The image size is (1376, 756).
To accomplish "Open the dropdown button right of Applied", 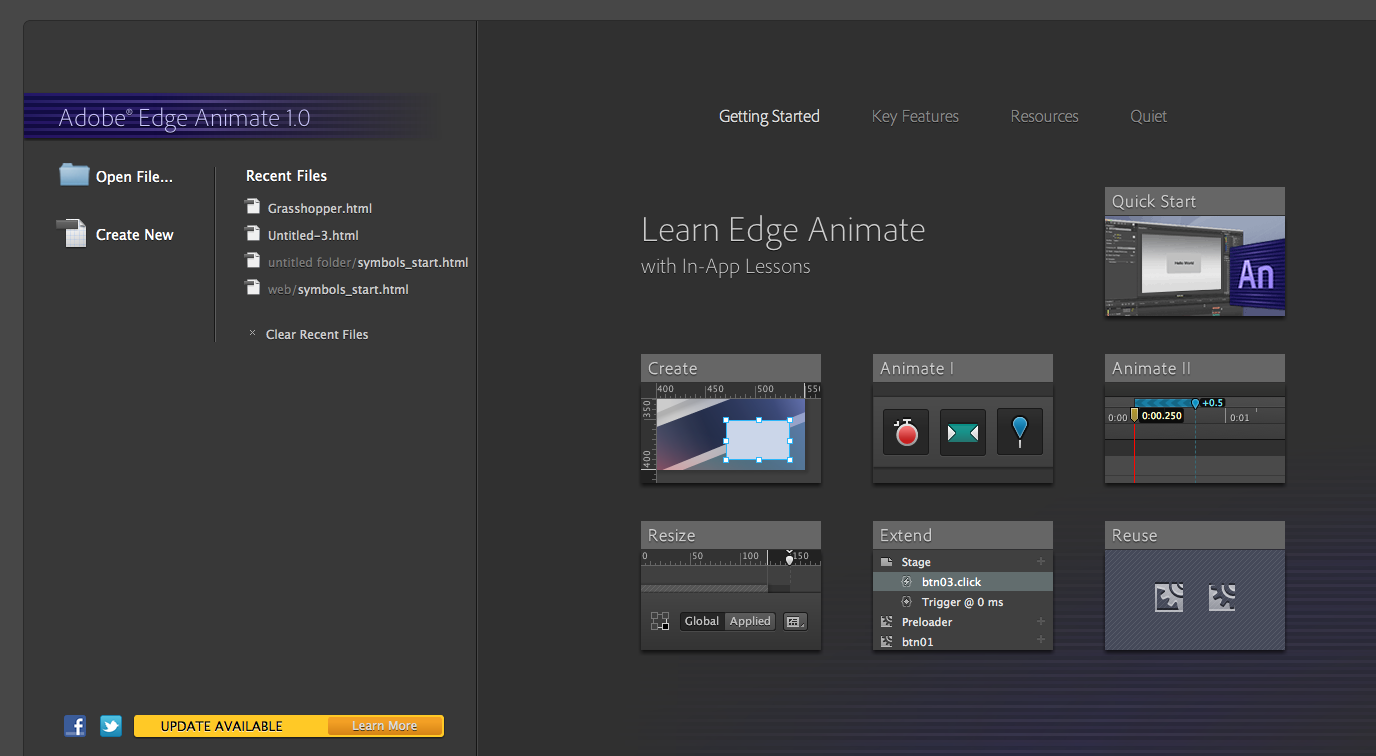I will (795, 621).
